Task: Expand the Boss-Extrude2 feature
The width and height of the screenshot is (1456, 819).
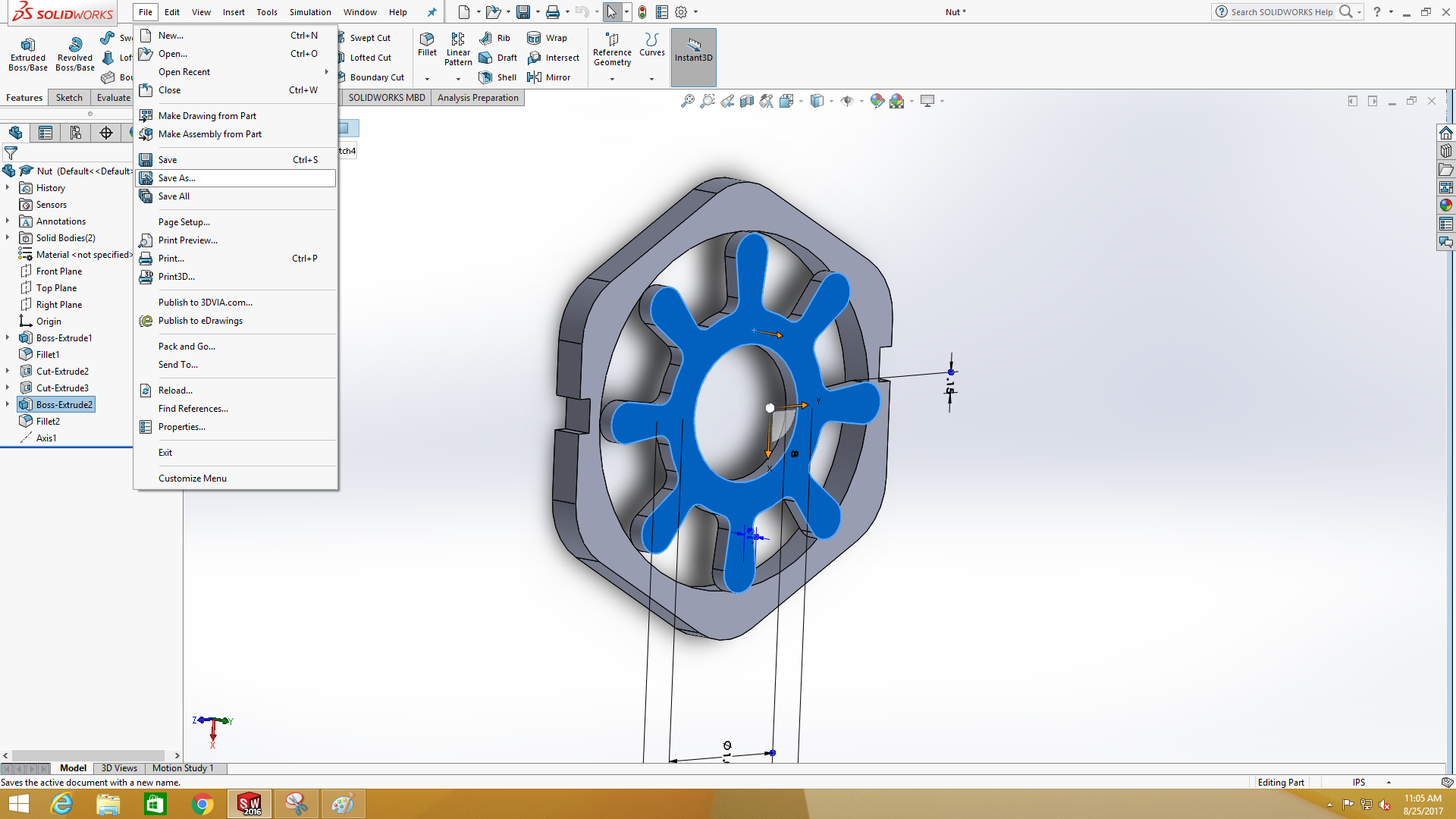Action: click(8, 404)
